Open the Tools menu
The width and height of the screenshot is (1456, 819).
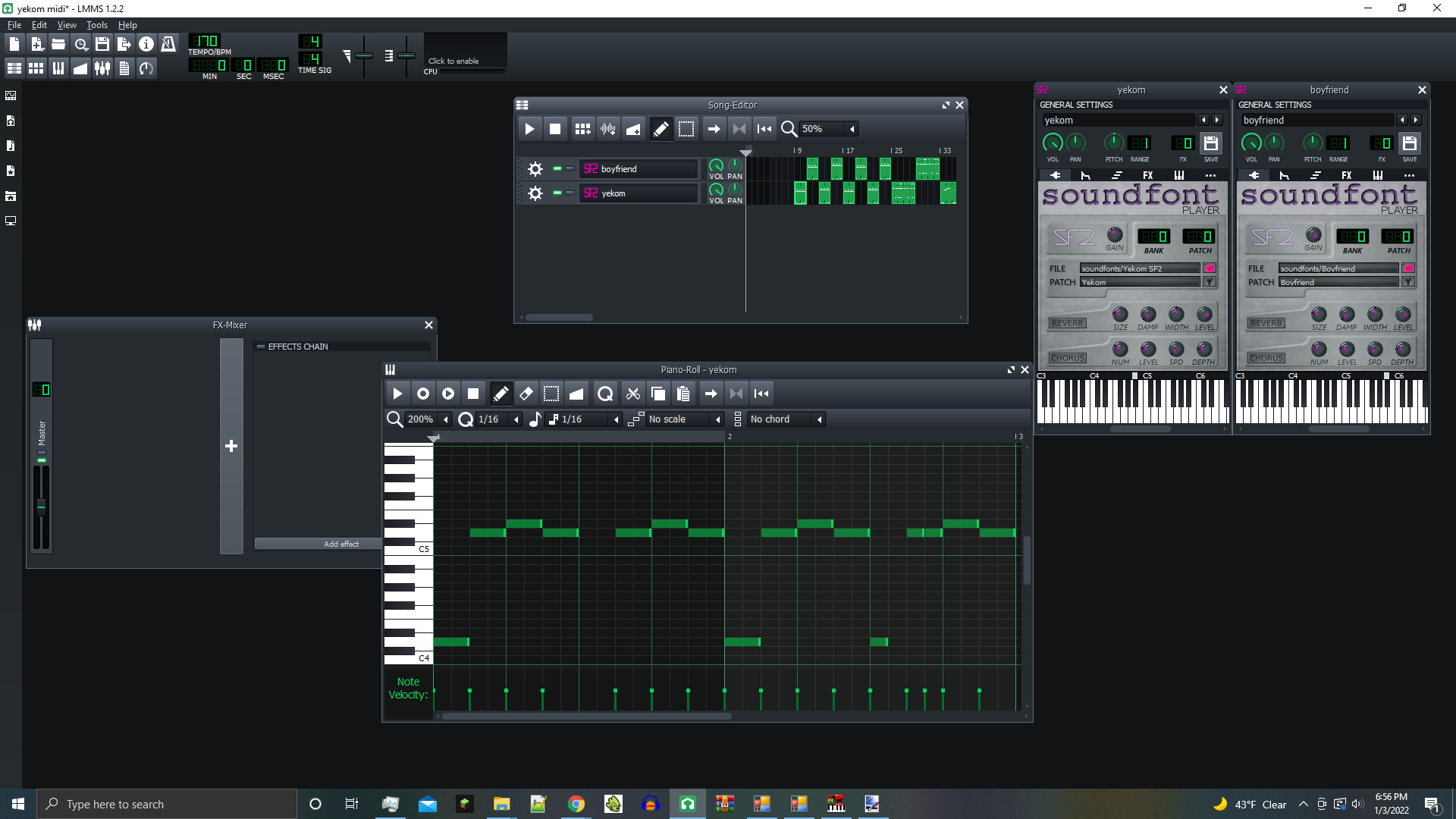(96, 25)
